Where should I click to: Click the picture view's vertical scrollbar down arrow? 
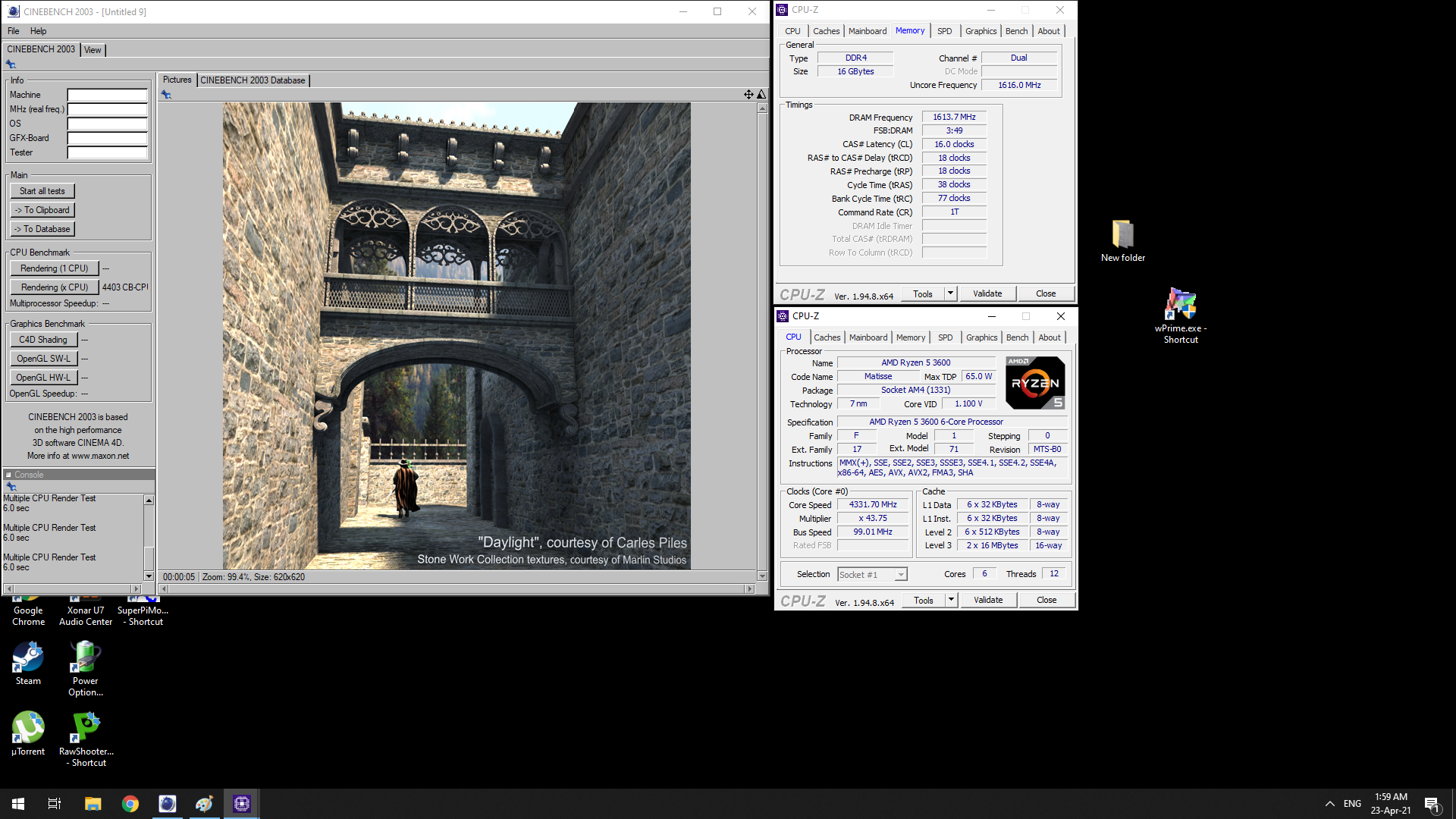pos(762,576)
